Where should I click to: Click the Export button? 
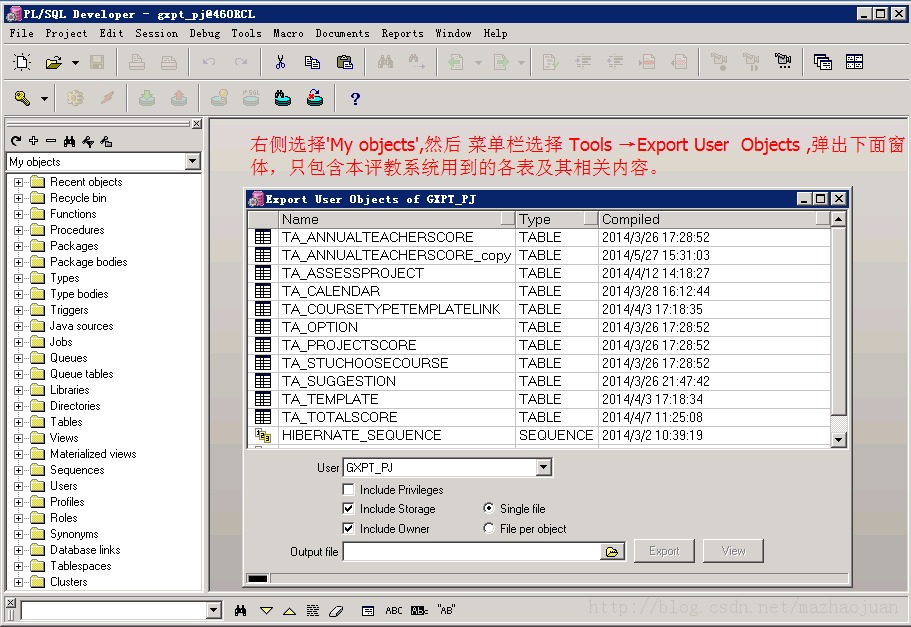tap(663, 550)
